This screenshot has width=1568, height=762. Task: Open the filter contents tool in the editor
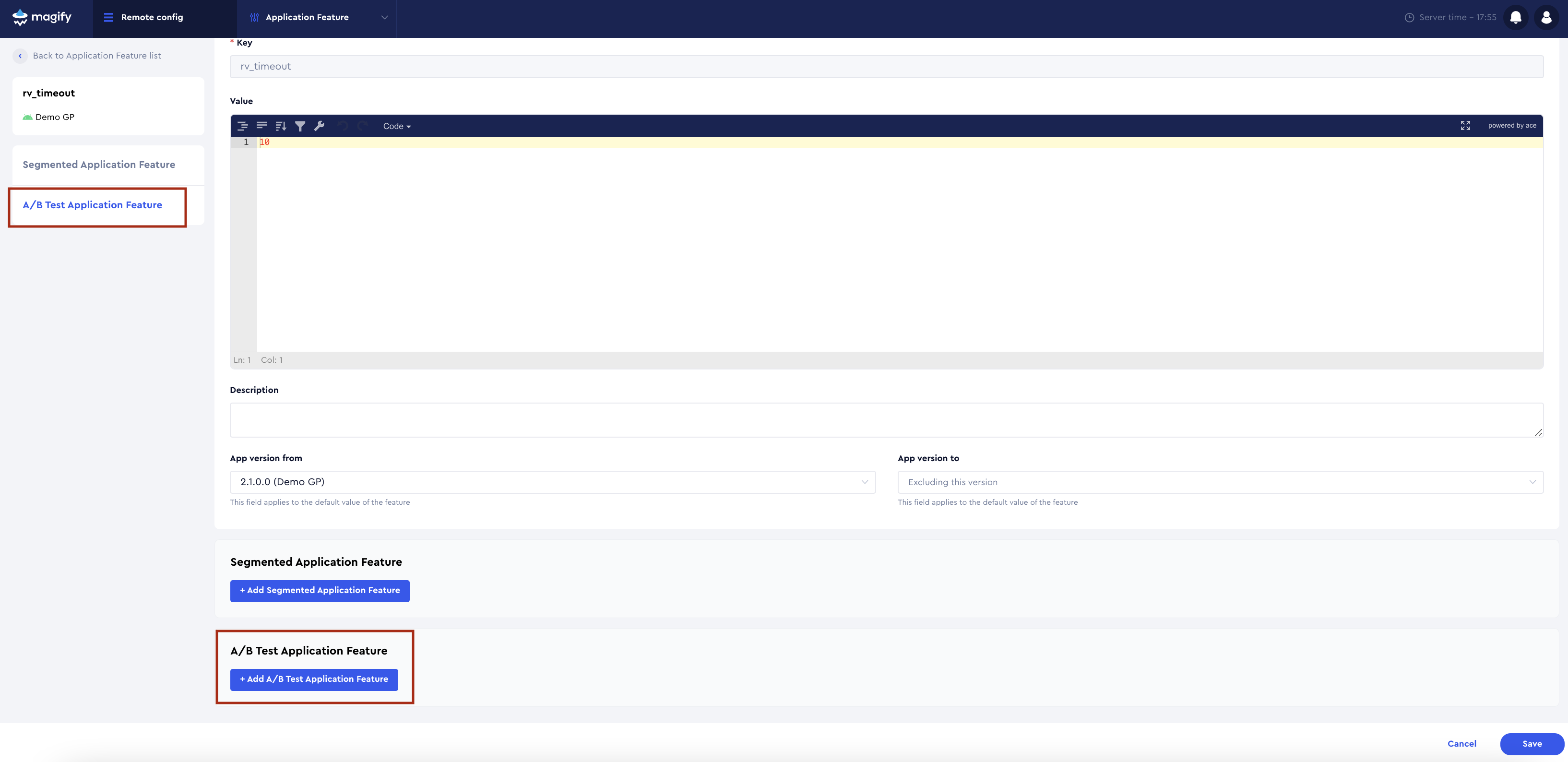(301, 126)
